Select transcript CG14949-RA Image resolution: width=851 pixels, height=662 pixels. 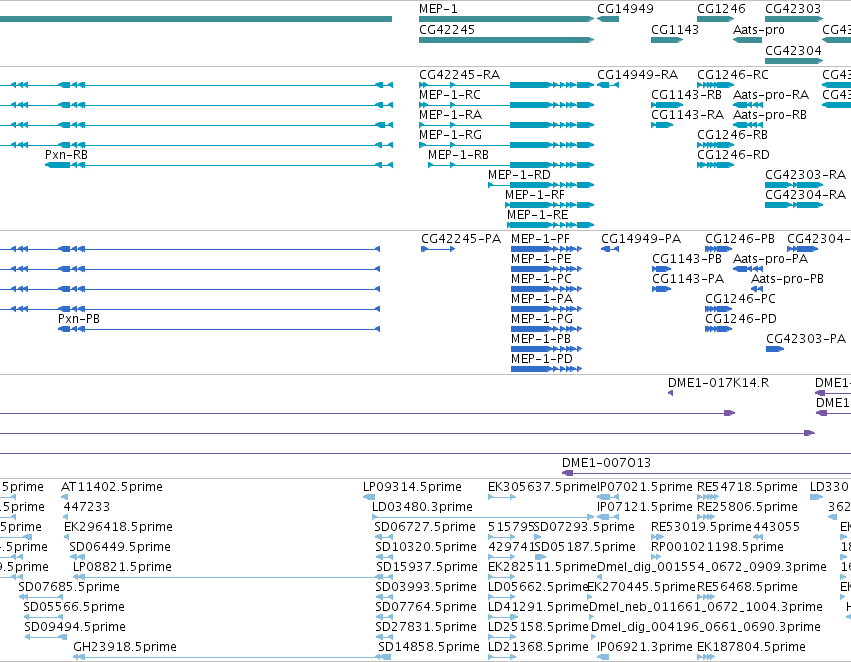point(608,85)
